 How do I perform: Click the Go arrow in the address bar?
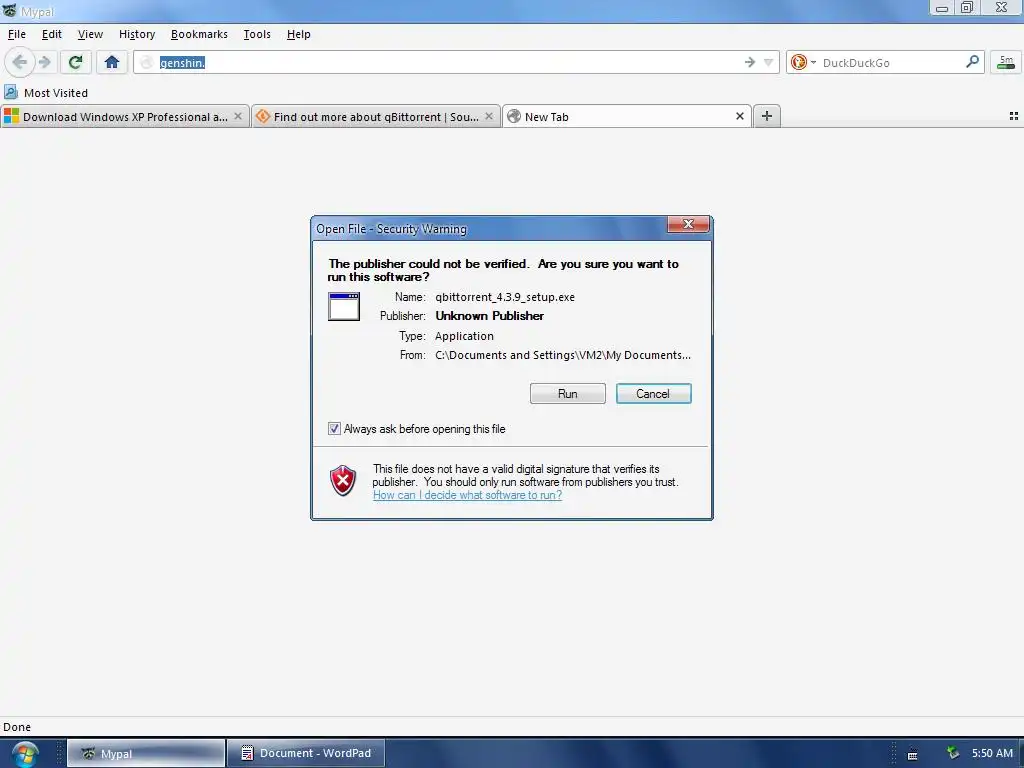(x=750, y=62)
